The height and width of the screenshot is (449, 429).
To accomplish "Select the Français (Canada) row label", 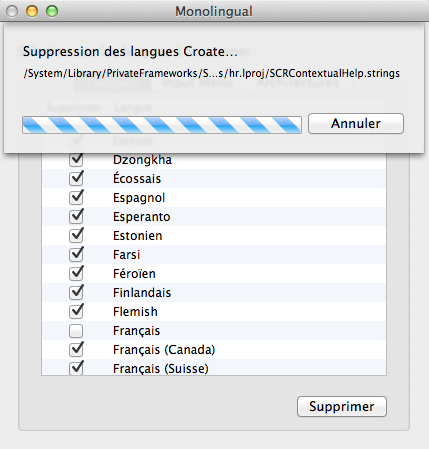I will (164, 350).
